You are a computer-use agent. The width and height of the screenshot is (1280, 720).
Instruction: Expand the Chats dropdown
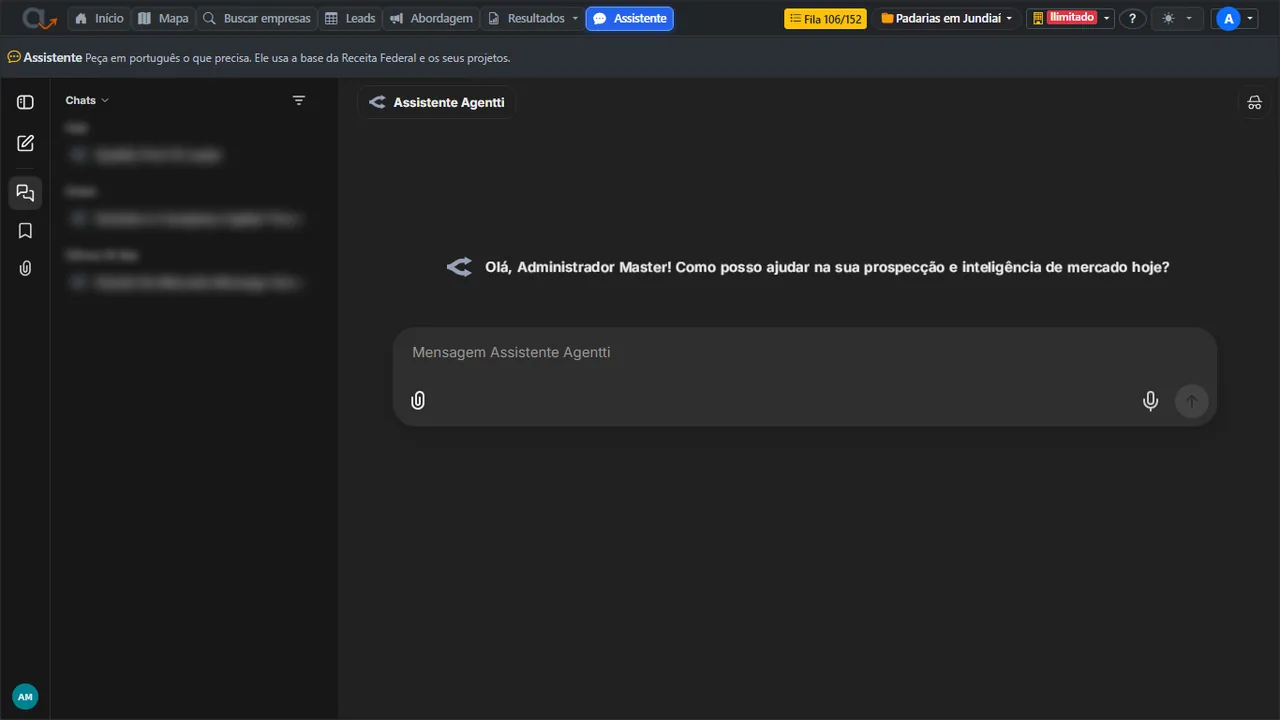87,100
